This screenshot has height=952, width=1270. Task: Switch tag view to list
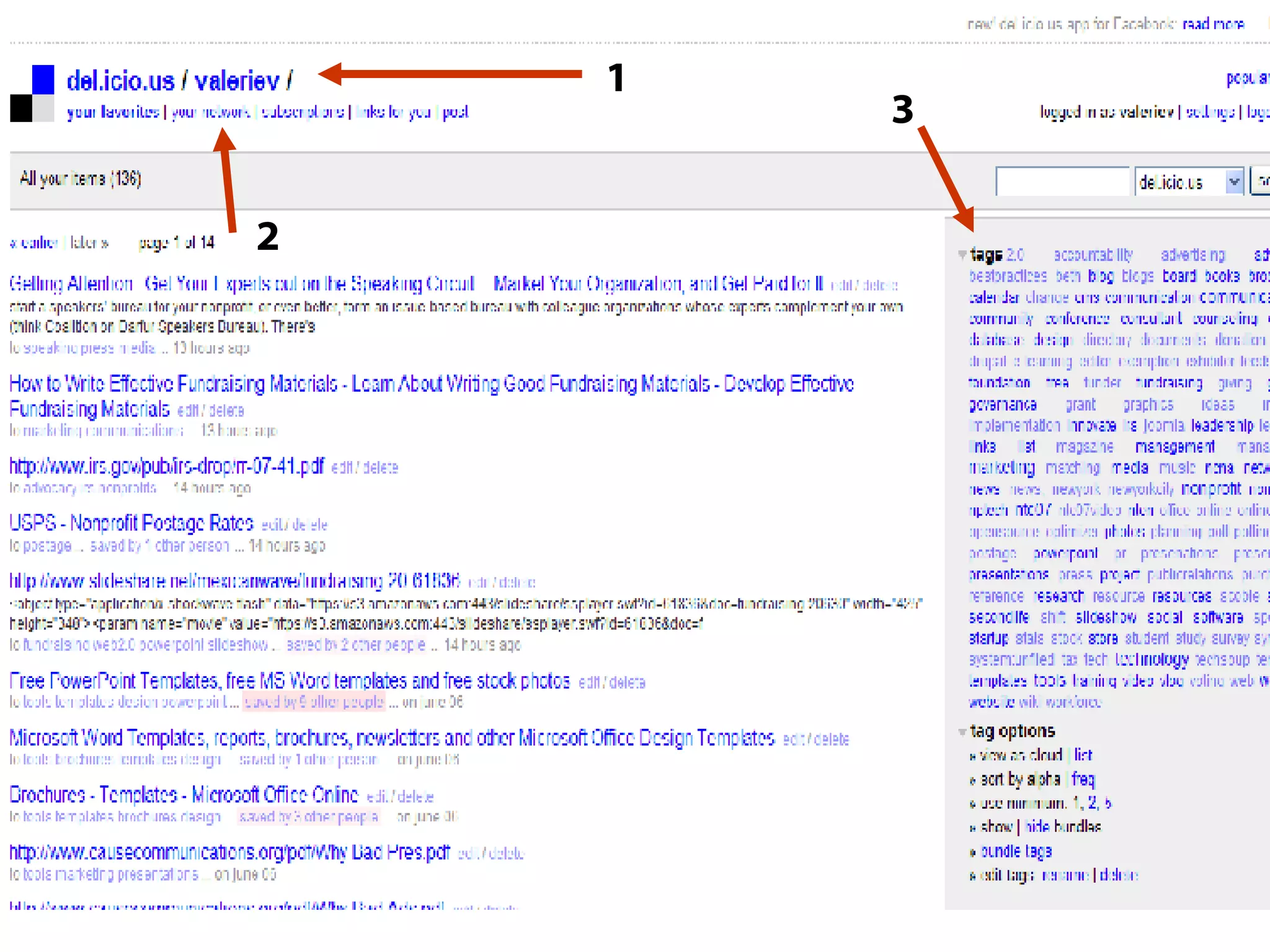coord(1083,756)
